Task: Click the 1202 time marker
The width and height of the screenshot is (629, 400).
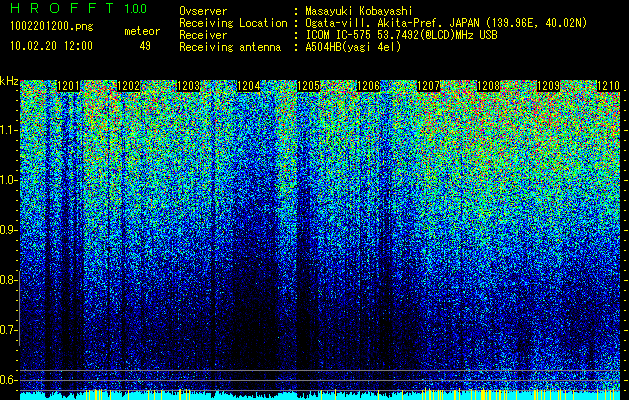Action: click(128, 86)
